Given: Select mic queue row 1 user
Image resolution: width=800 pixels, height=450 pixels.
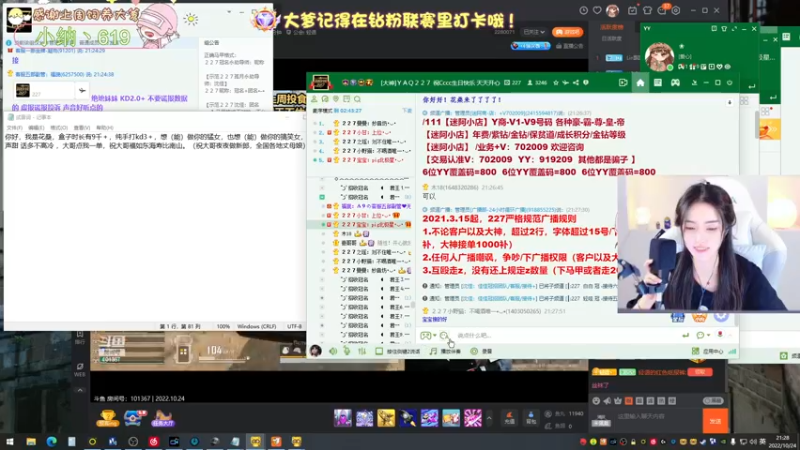Looking at the screenshot, I should click(360, 123).
